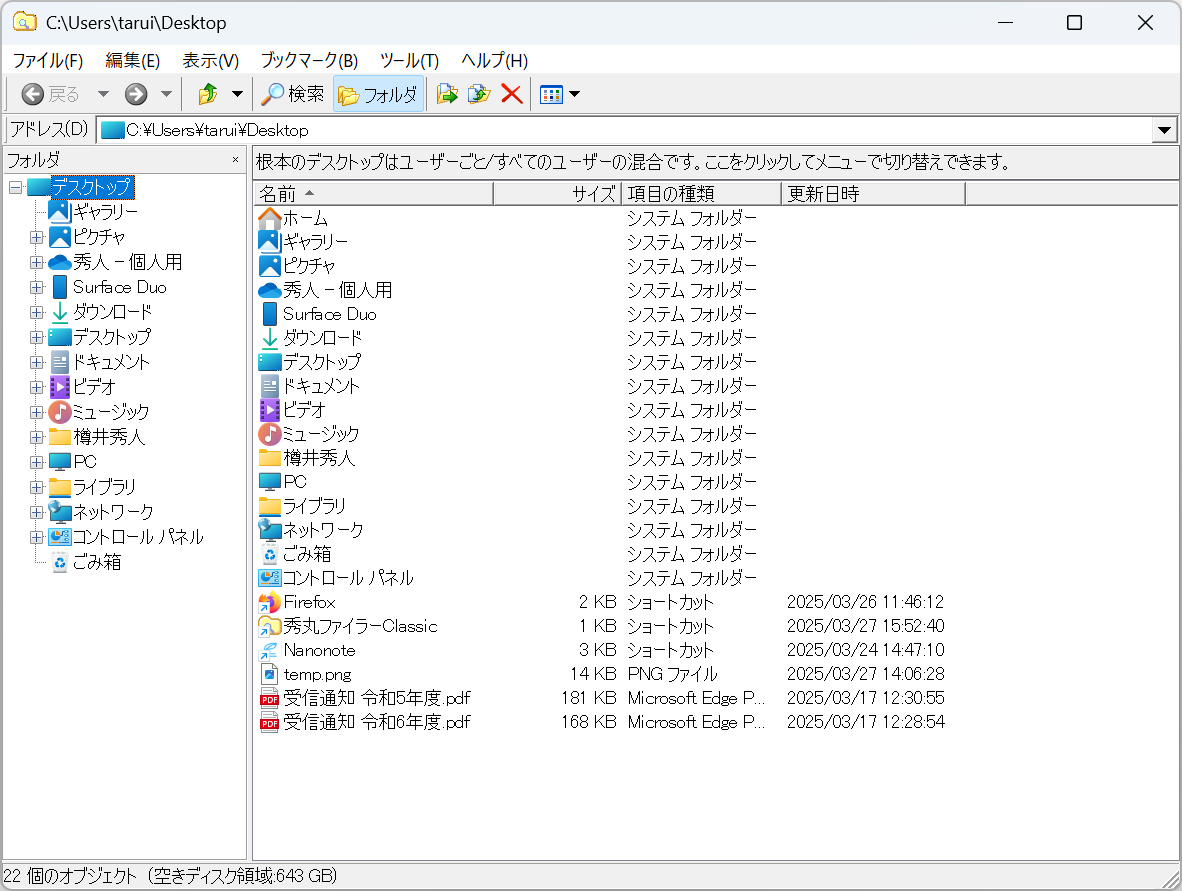
Task: Click the OneDrive cloud icon 秀人 in list
Action: 269,290
